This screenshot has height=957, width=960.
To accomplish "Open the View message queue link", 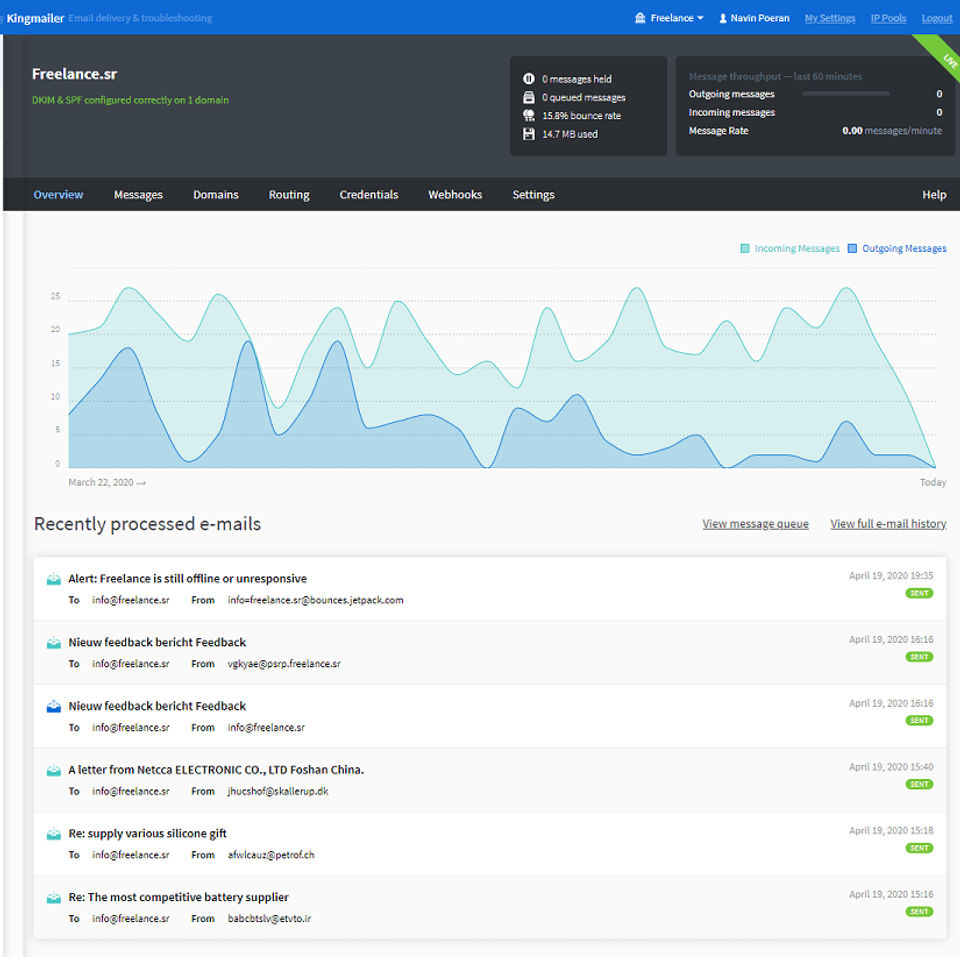I will pyautogui.click(x=755, y=524).
